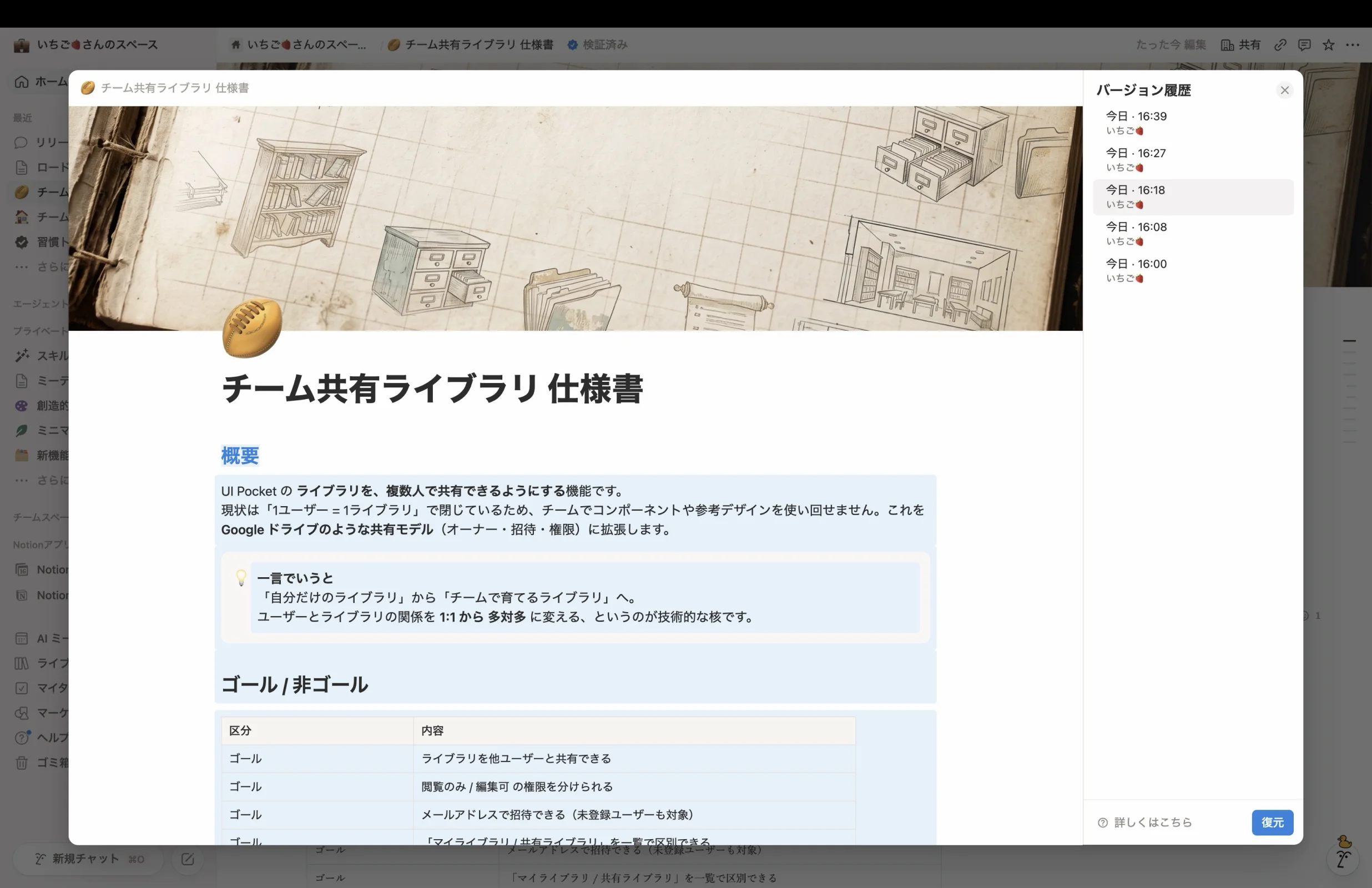This screenshot has height=888, width=1372.
Task: Click the small page icon in modal header
Action: click(x=88, y=88)
